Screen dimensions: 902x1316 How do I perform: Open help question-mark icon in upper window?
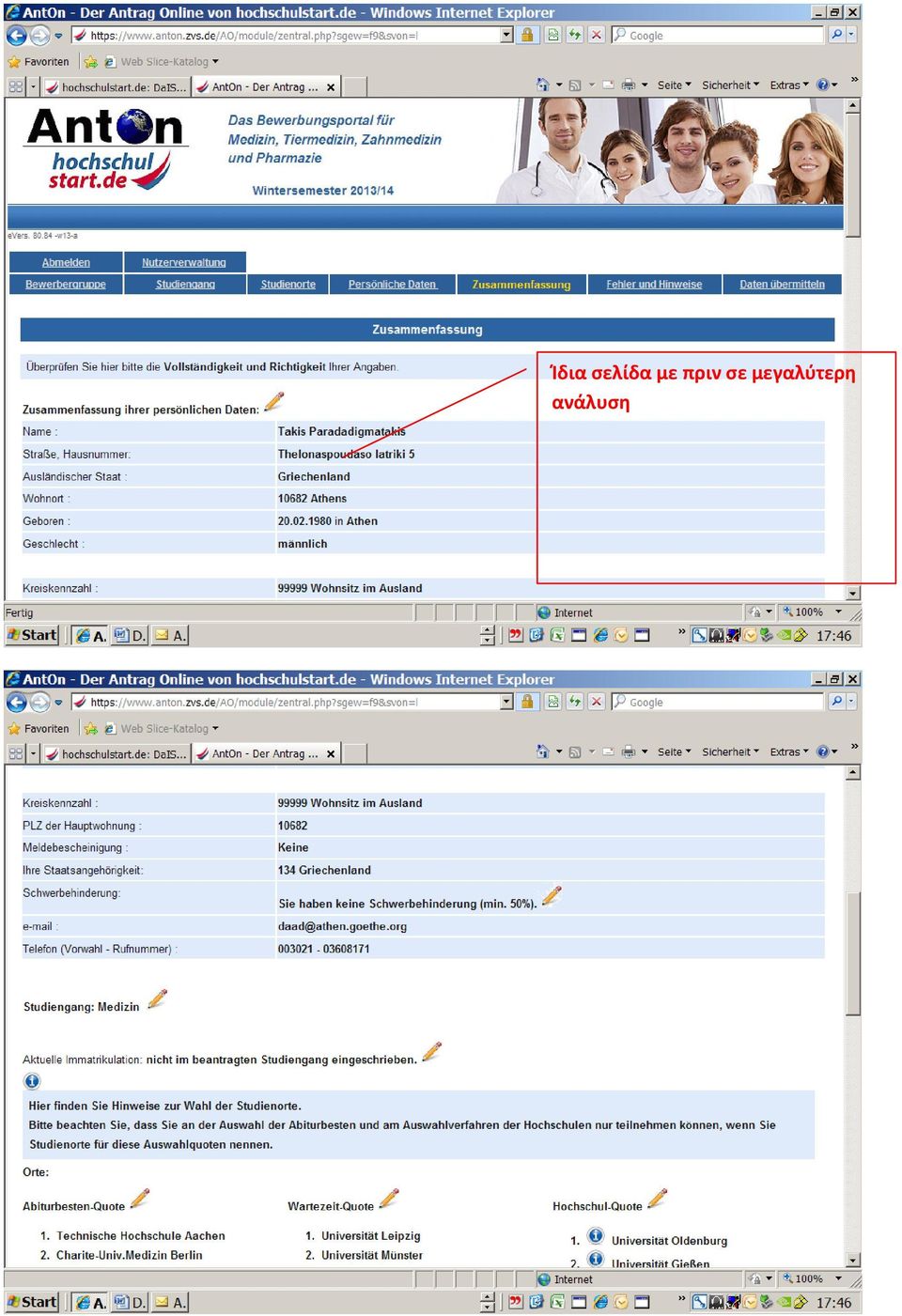pyautogui.click(x=823, y=85)
